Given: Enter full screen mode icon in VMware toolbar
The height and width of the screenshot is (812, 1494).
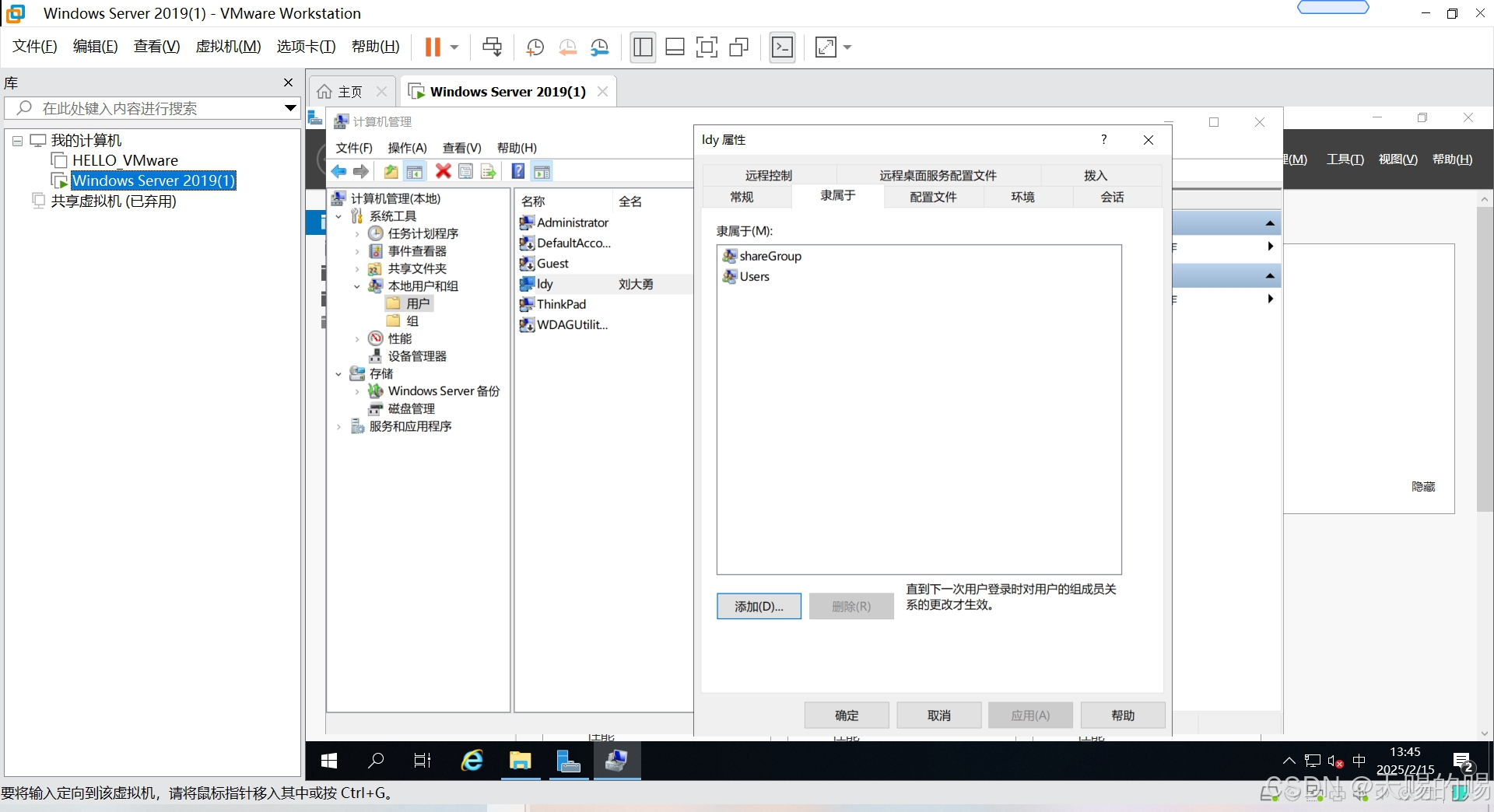Looking at the screenshot, I should tap(707, 47).
